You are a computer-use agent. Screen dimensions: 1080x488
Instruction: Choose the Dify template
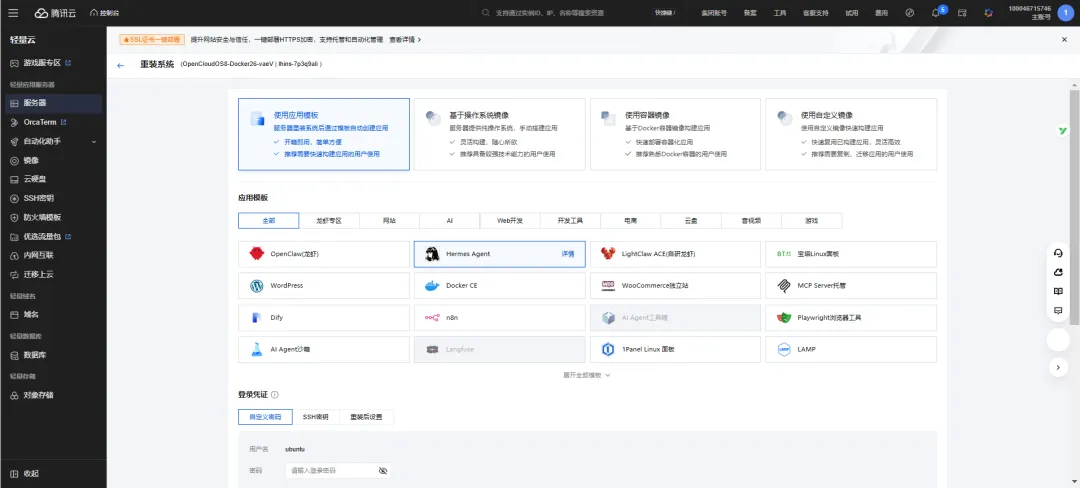click(x=324, y=318)
